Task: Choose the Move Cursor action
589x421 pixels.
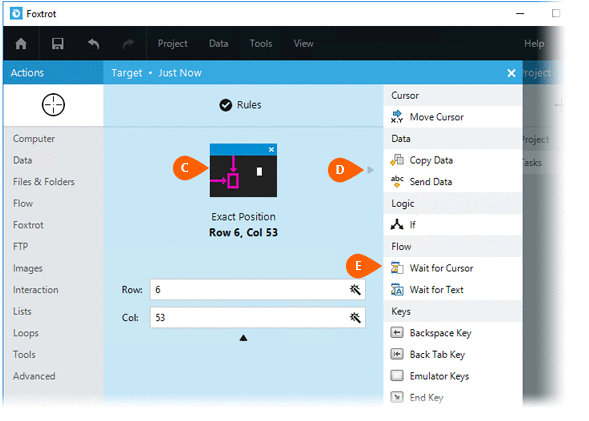Action: click(x=453, y=117)
